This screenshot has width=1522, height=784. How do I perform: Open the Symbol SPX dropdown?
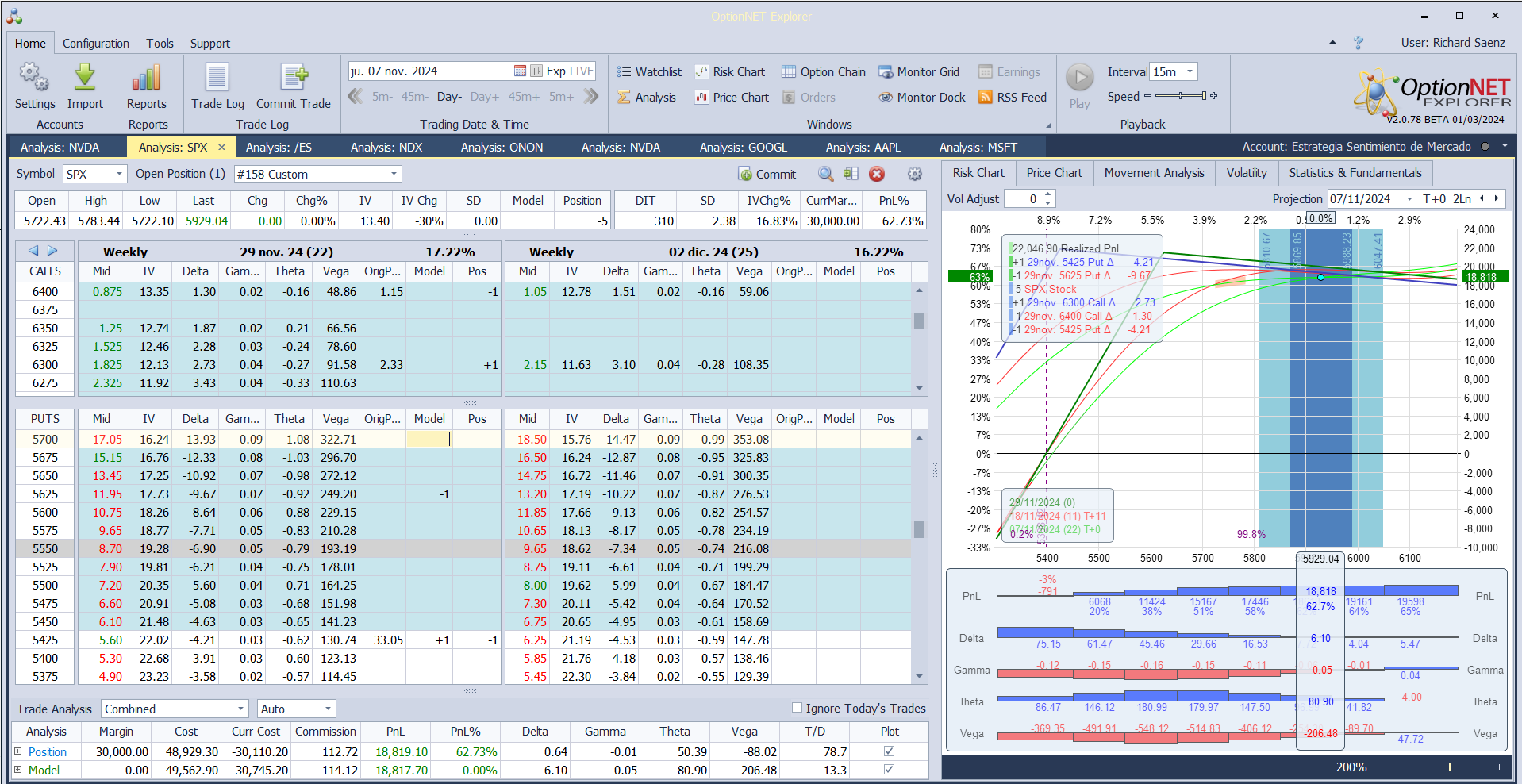tap(119, 175)
